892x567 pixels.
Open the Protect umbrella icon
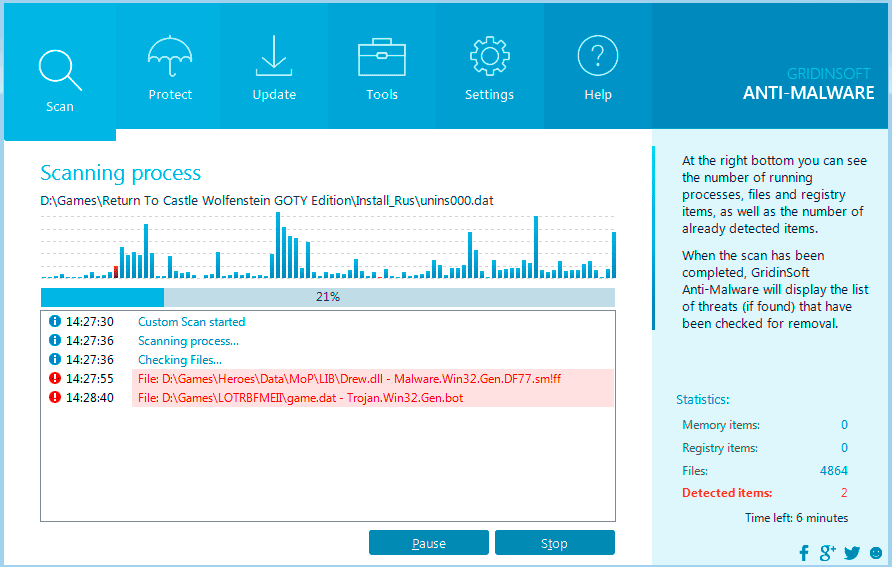tap(170, 56)
